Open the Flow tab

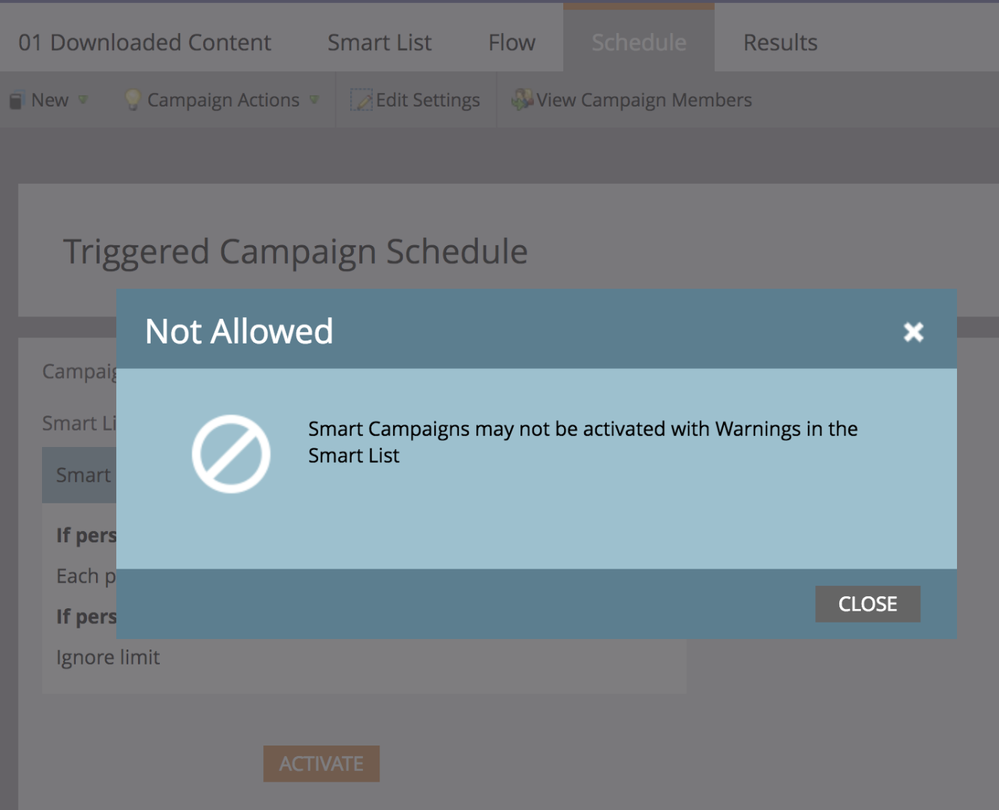pyautogui.click(x=512, y=42)
